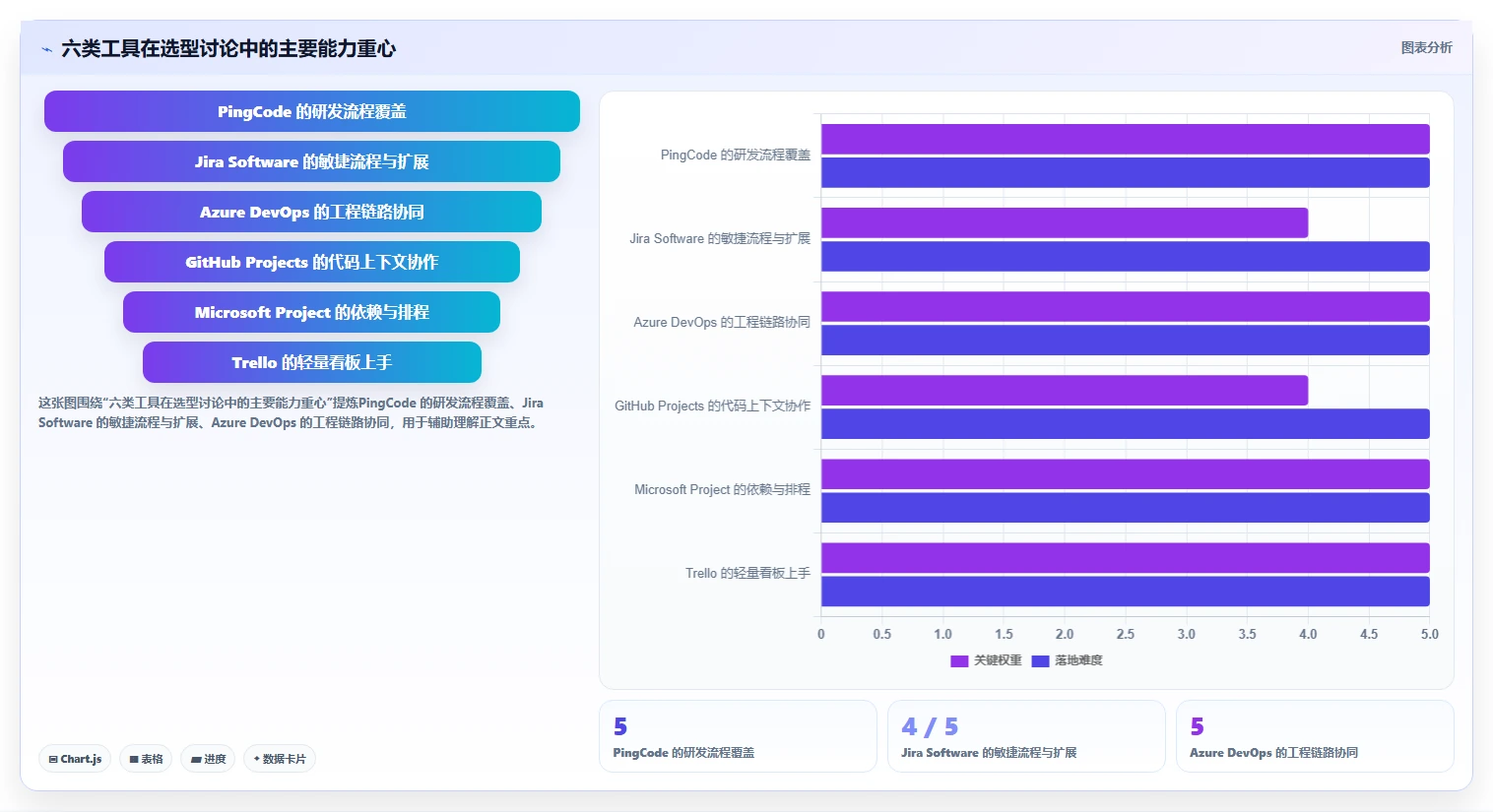Click the small icon beside the card title
This screenshot has height=812, width=1493.
point(46,49)
